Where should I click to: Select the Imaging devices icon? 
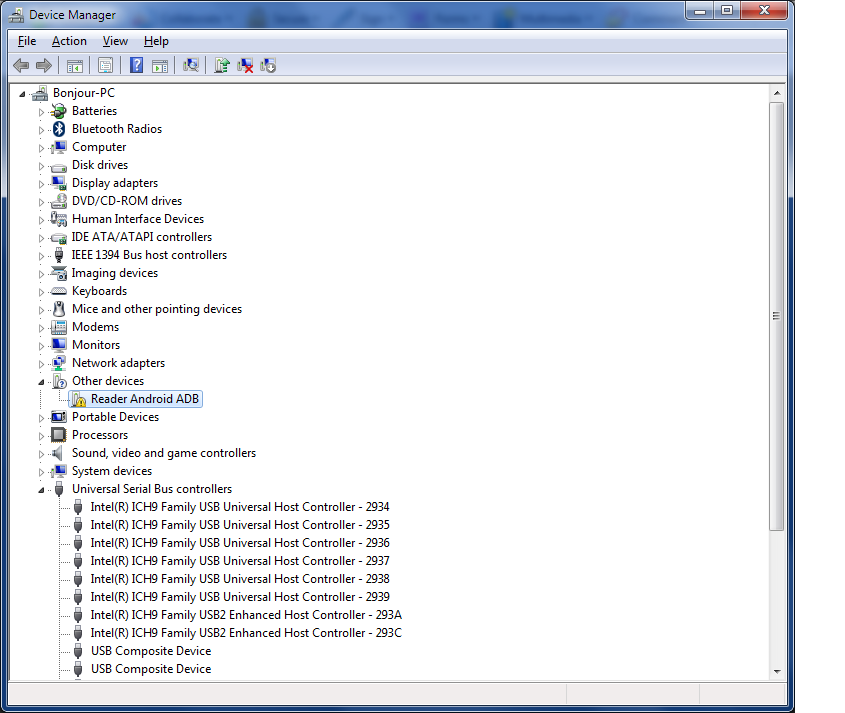pyautogui.click(x=58, y=273)
